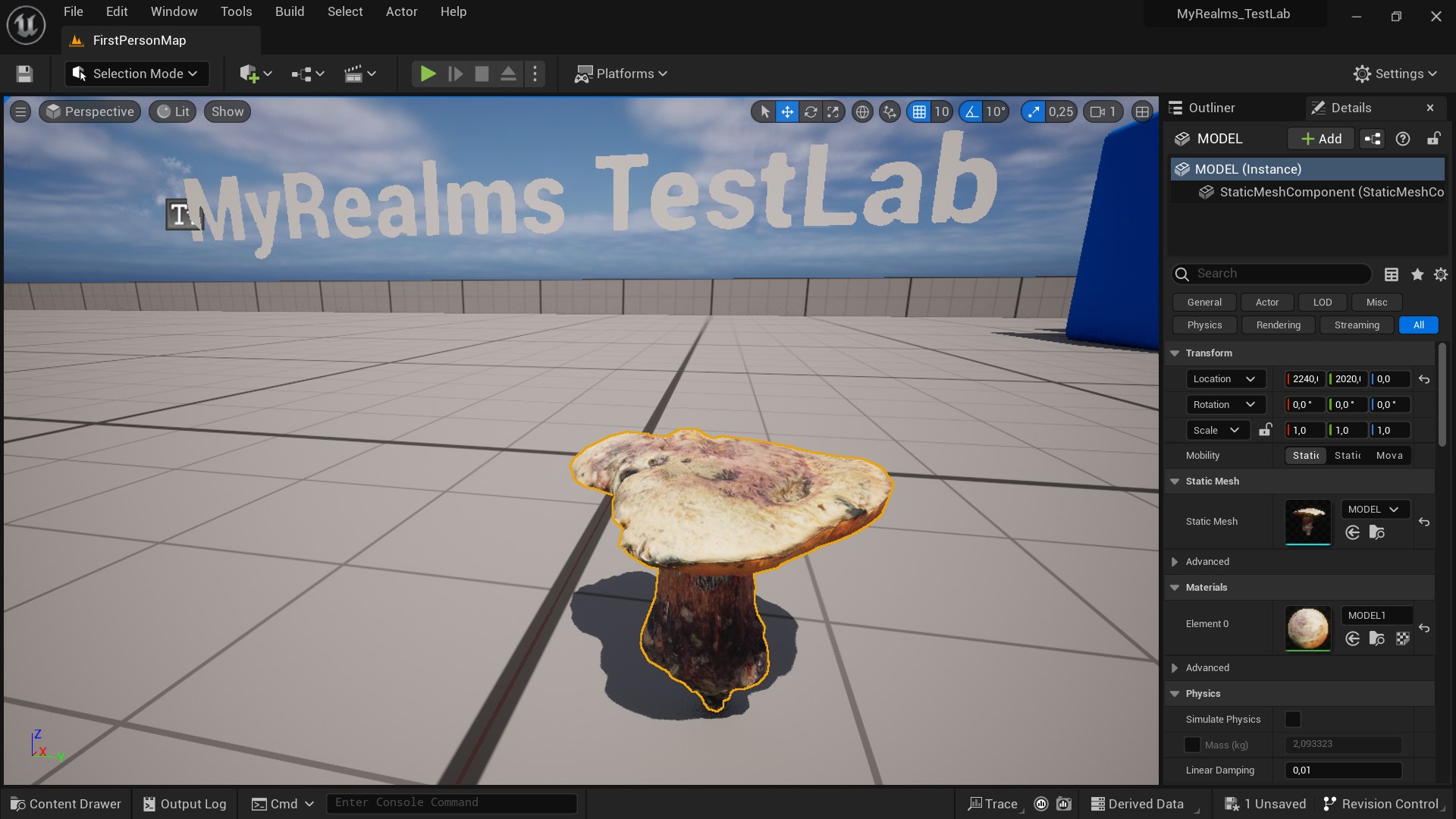This screenshot has height=819, width=1456.
Task: Open Perspective view mode dropdown
Action: point(90,111)
